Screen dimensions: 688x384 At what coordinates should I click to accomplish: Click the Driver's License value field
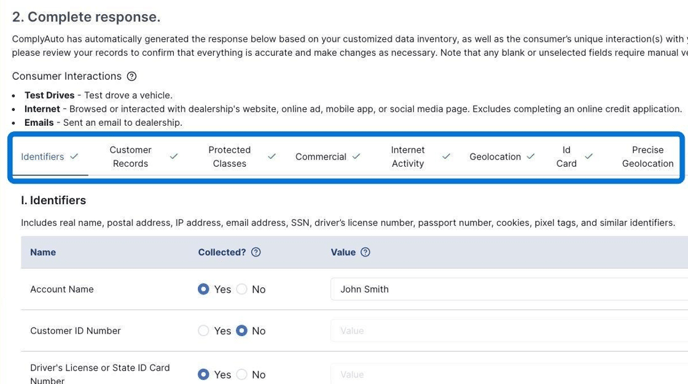coord(509,374)
